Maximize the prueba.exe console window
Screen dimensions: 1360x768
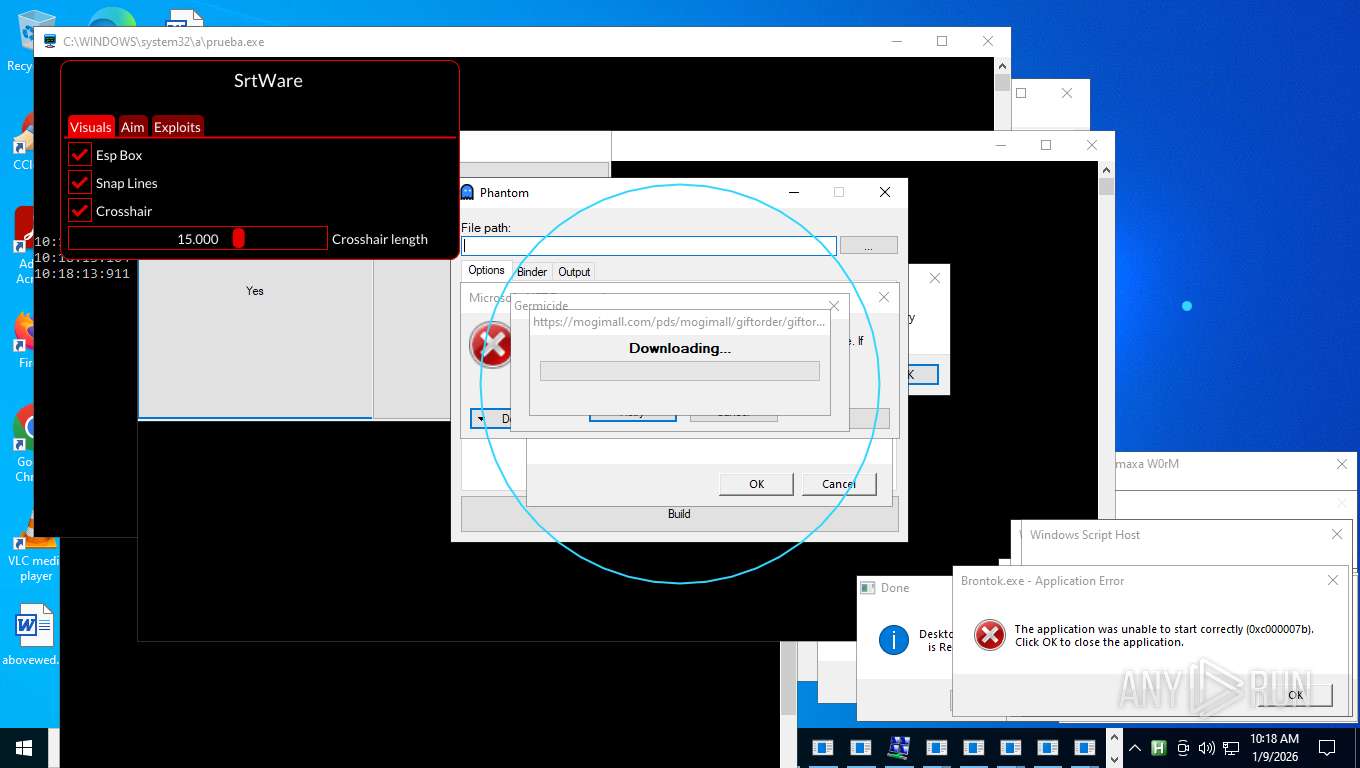tap(942, 41)
